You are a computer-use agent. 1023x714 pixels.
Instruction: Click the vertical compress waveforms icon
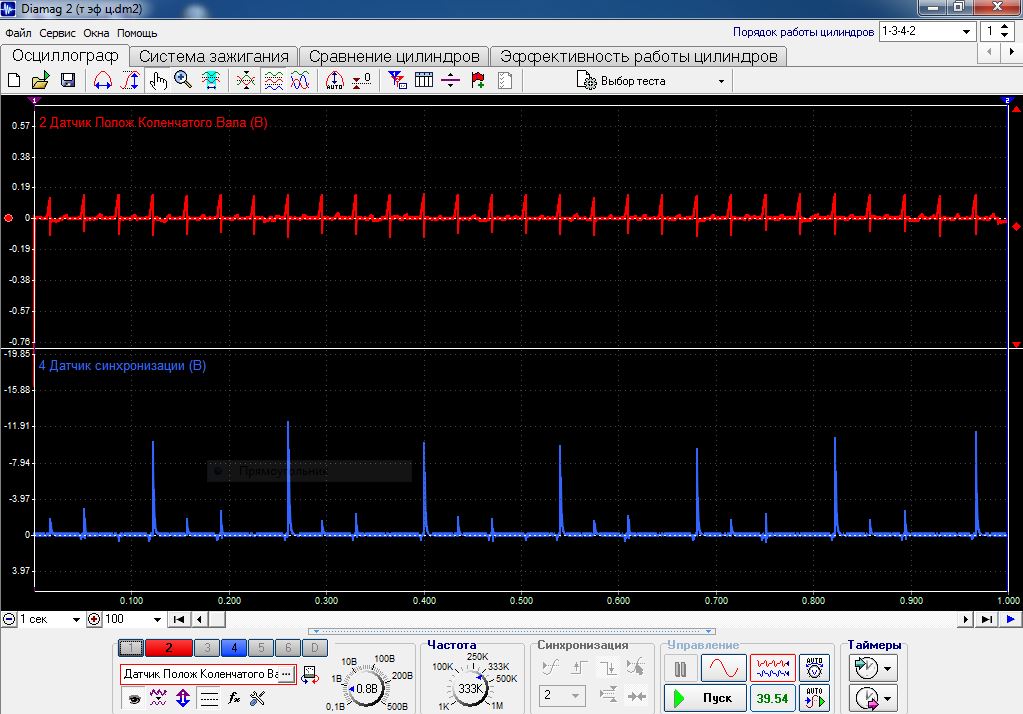[246, 80]
